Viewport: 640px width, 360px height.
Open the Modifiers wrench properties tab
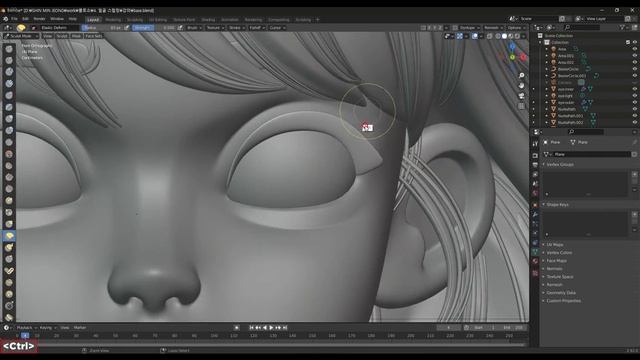[535, 214]
